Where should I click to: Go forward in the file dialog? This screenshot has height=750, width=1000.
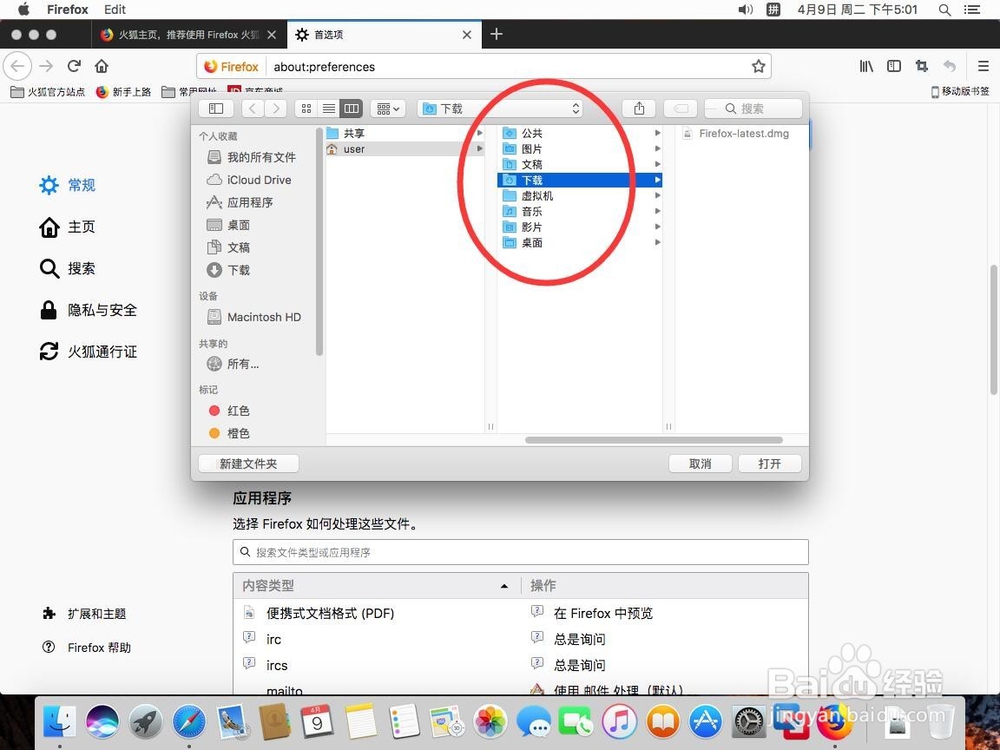click(x=276, y=108)
